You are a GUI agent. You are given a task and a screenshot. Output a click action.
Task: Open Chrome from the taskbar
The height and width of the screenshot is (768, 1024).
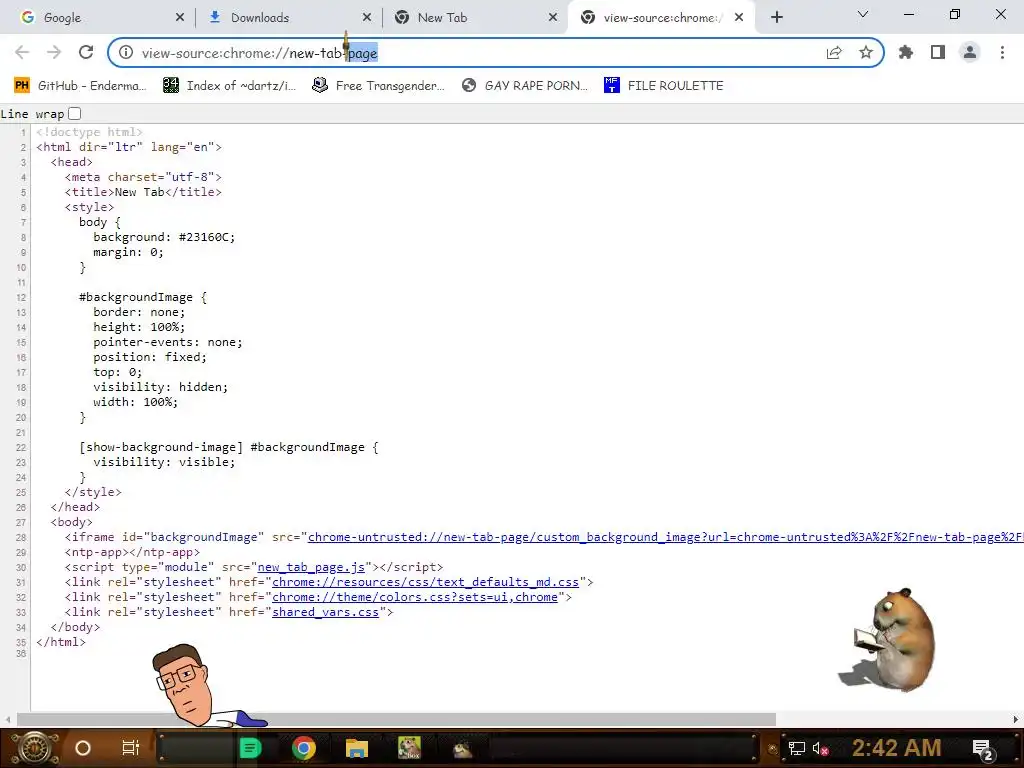click(x=304, y=748)
